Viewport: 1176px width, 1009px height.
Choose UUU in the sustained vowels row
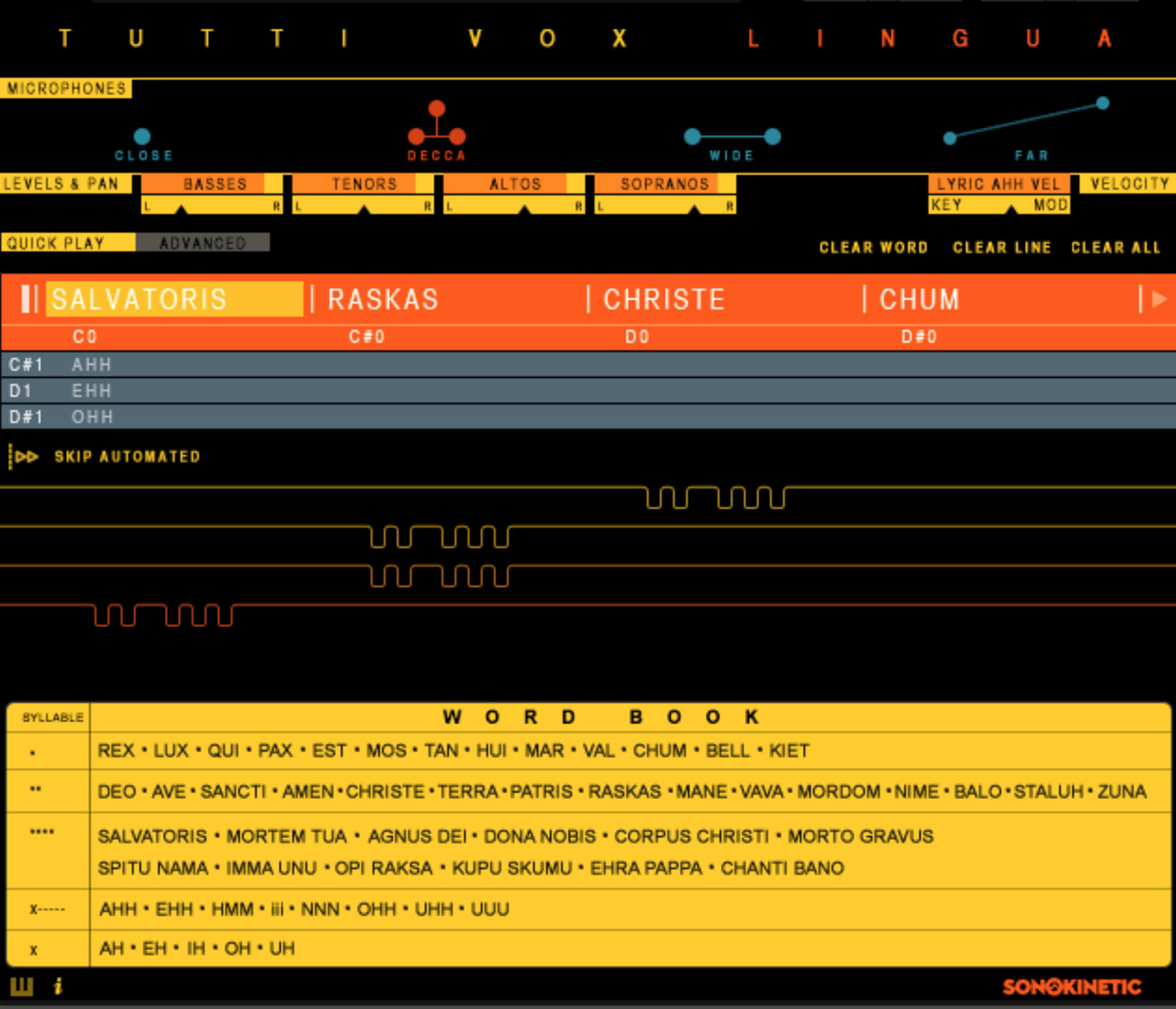click(489, 909)
